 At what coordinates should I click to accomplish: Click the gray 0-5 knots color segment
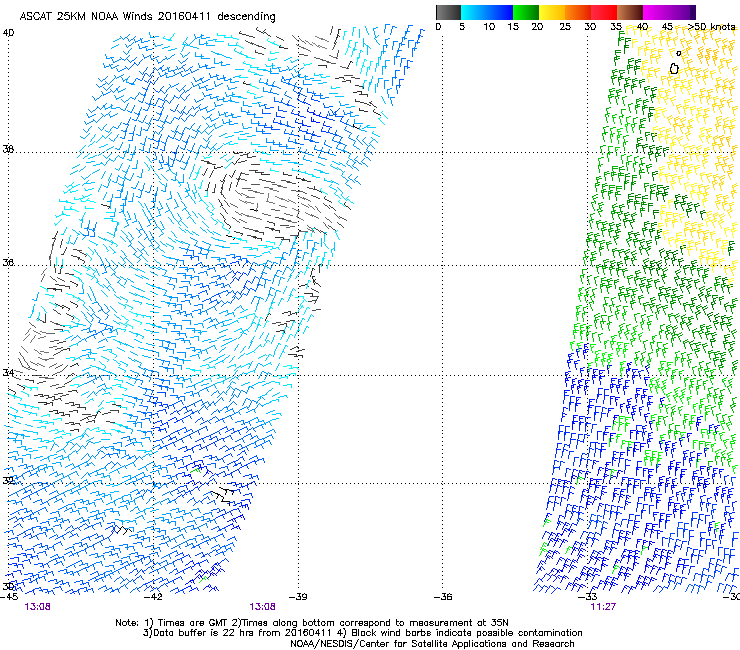[448, 12]
